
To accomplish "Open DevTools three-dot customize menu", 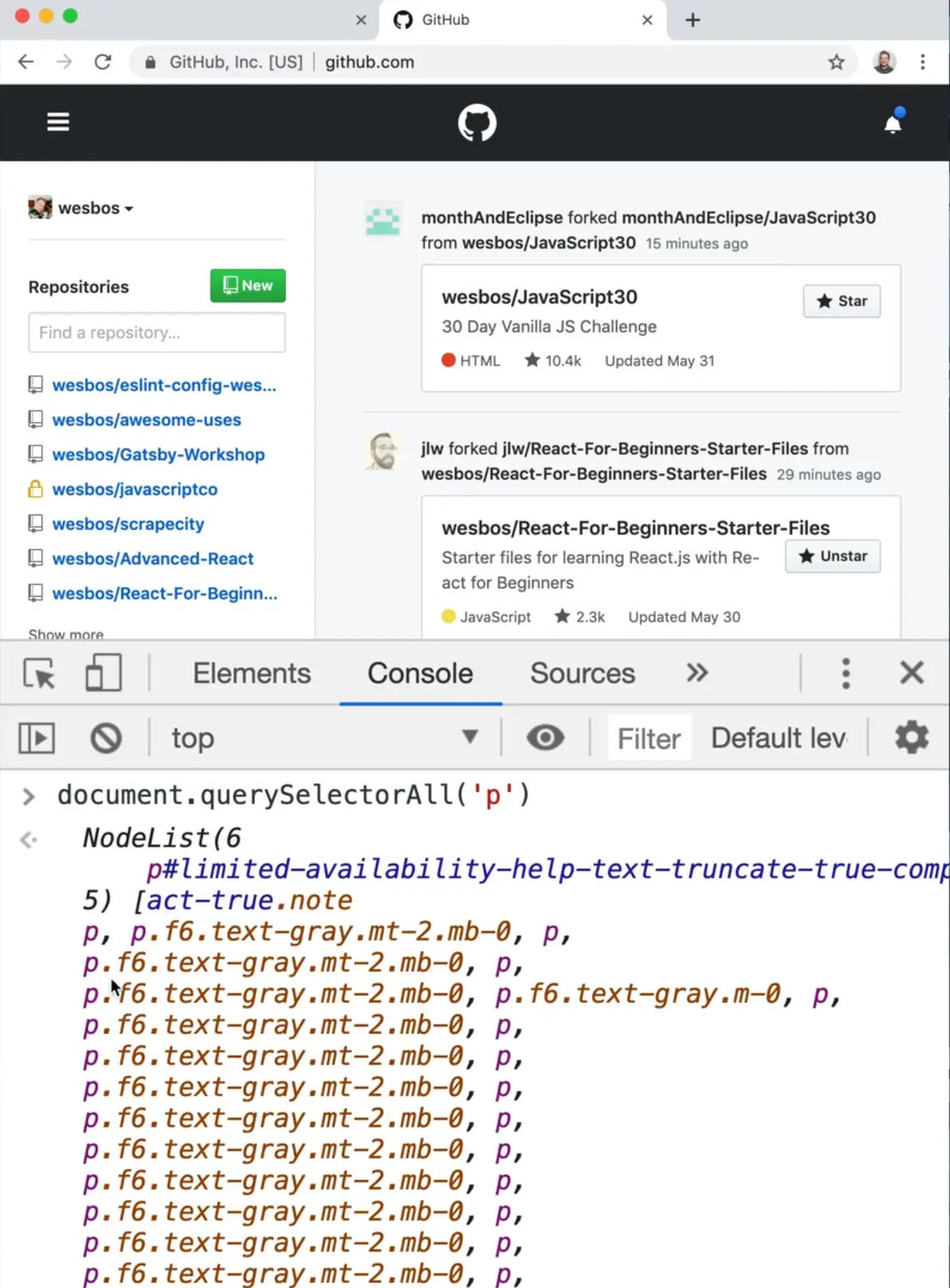I will pyautogui.click(x=845, y=674).
